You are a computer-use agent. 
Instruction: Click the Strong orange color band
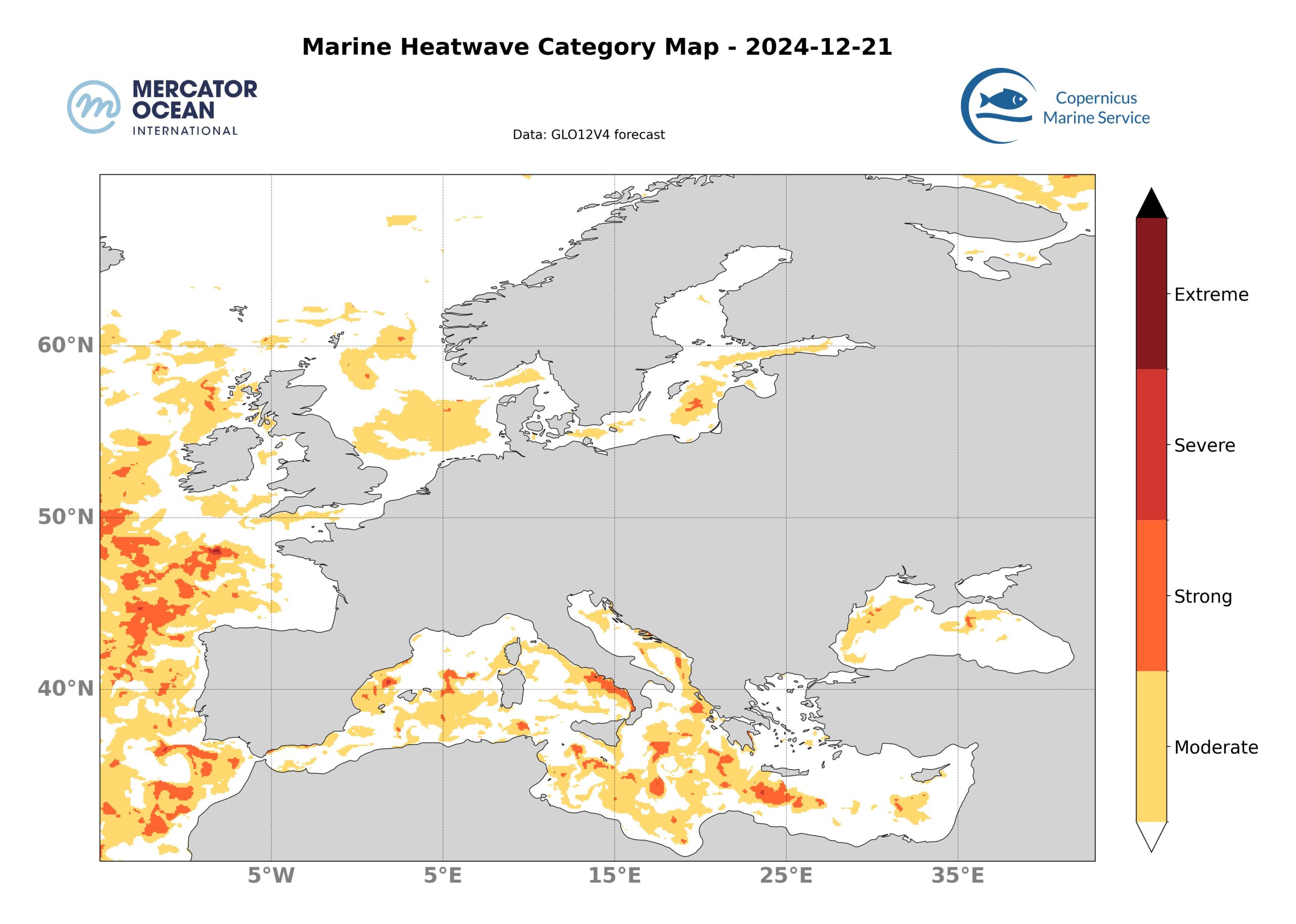[1151, 595]
